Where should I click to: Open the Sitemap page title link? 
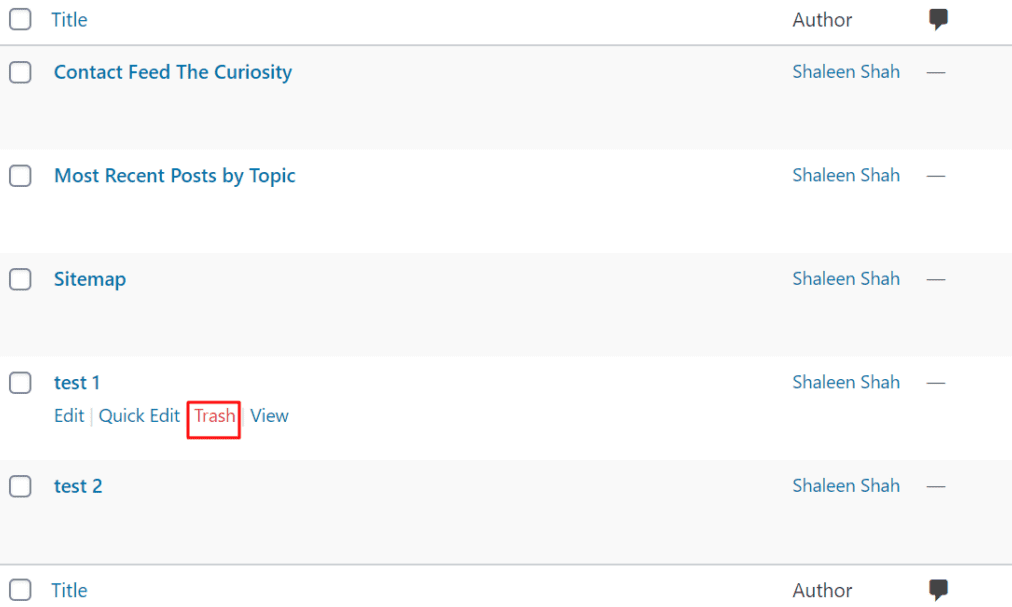90,280
